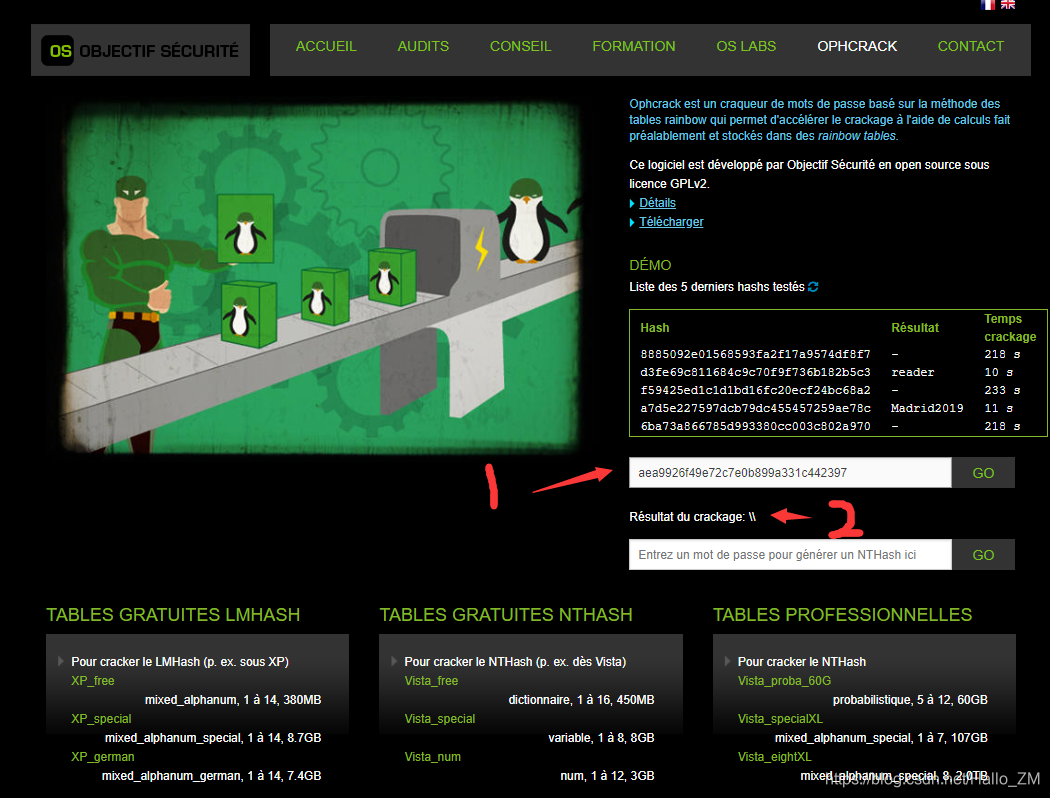Open the XP_special table link

coord(101,718)
